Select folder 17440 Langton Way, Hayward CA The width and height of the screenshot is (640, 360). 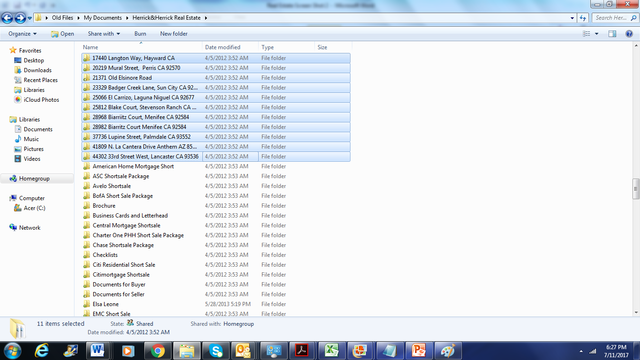click(216, 58)
